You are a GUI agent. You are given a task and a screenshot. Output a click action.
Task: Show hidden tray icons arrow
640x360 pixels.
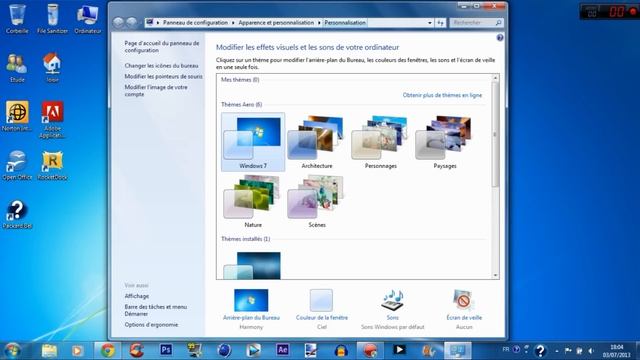557,351
